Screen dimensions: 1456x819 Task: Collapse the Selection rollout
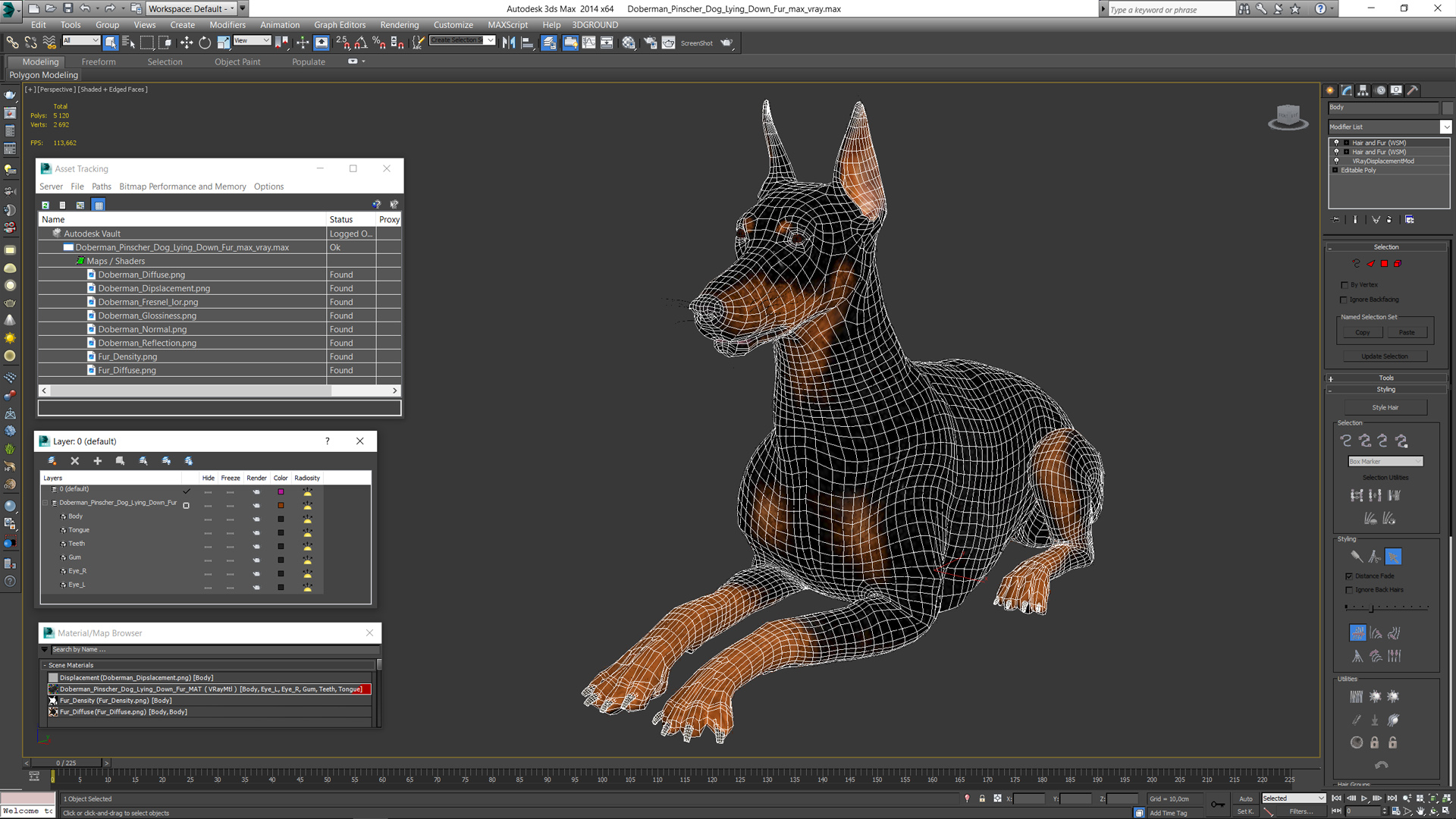point(1386,247)
